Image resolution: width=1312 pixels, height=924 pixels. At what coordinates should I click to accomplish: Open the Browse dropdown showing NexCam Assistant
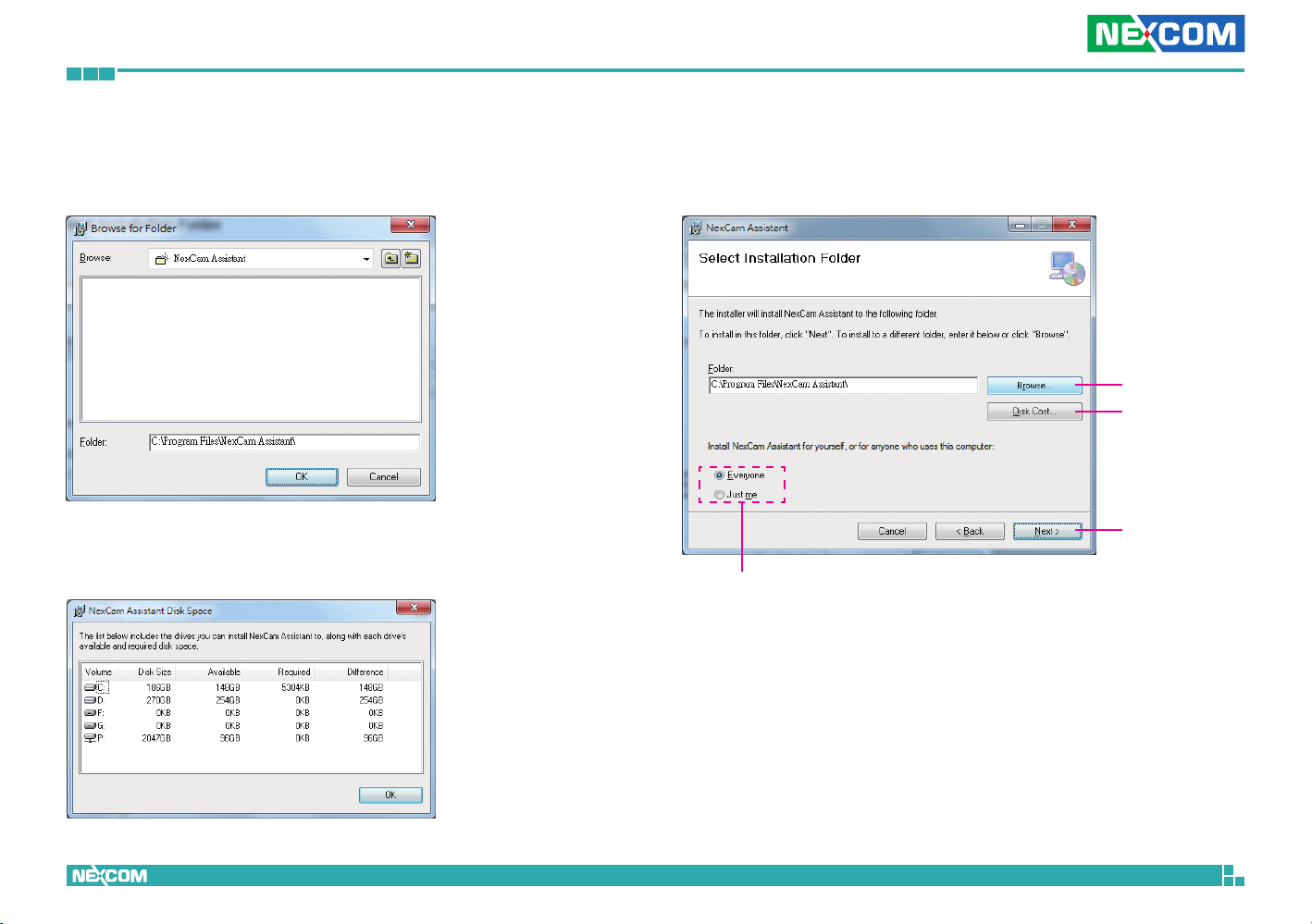point(261,259)
